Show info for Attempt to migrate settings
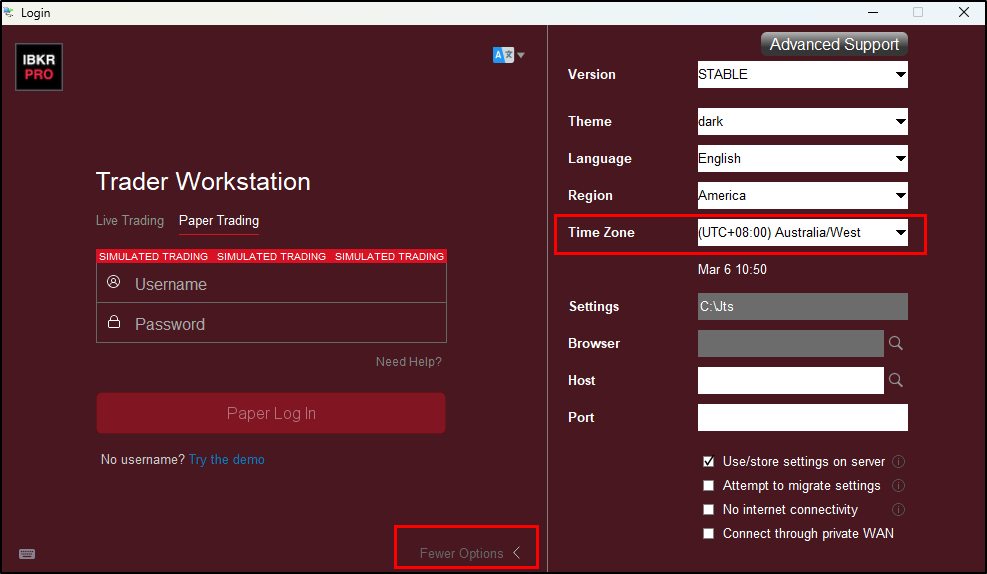Viewport: 987px width, 574px height. point(899,485)
